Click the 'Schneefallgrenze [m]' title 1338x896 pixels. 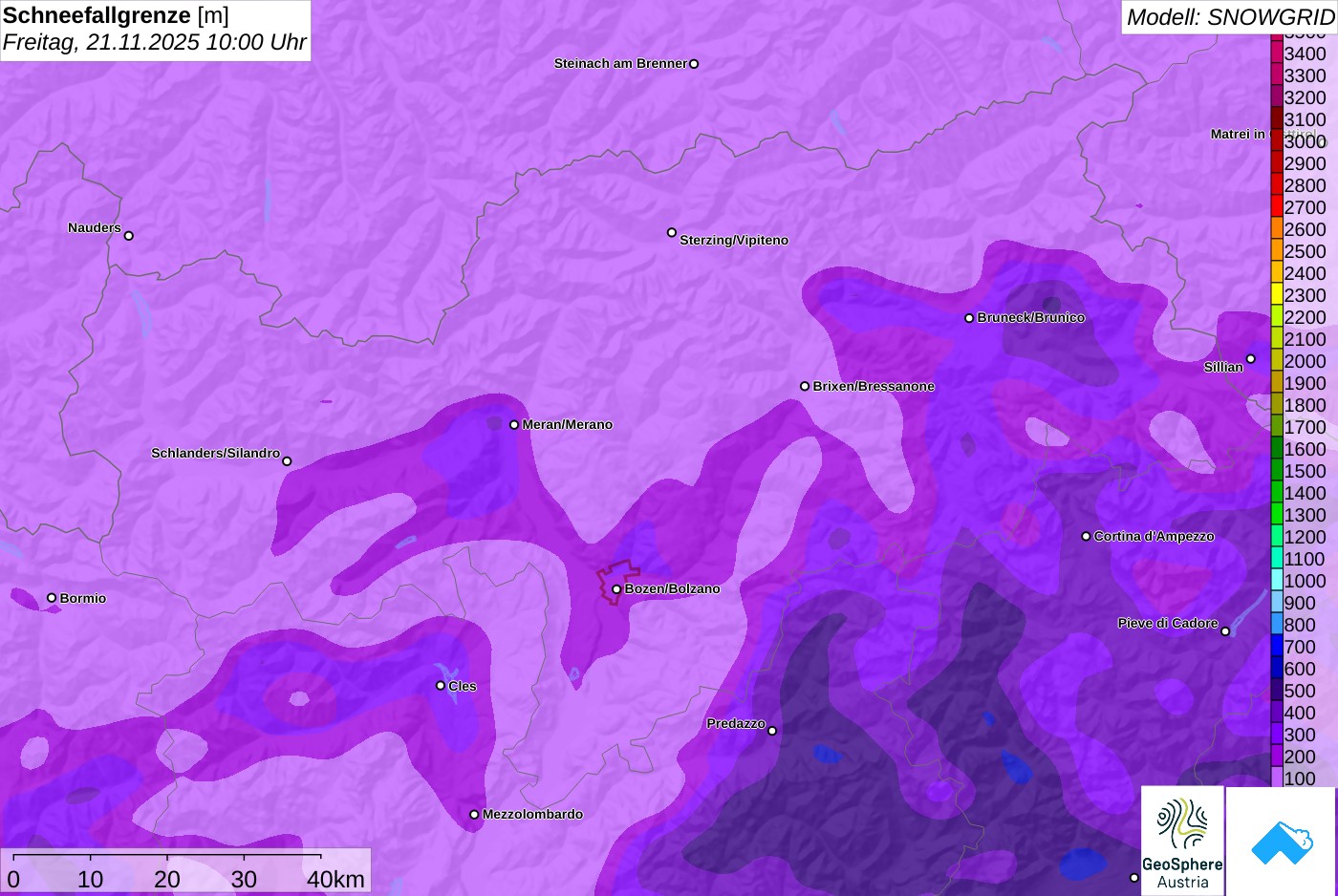116,15
